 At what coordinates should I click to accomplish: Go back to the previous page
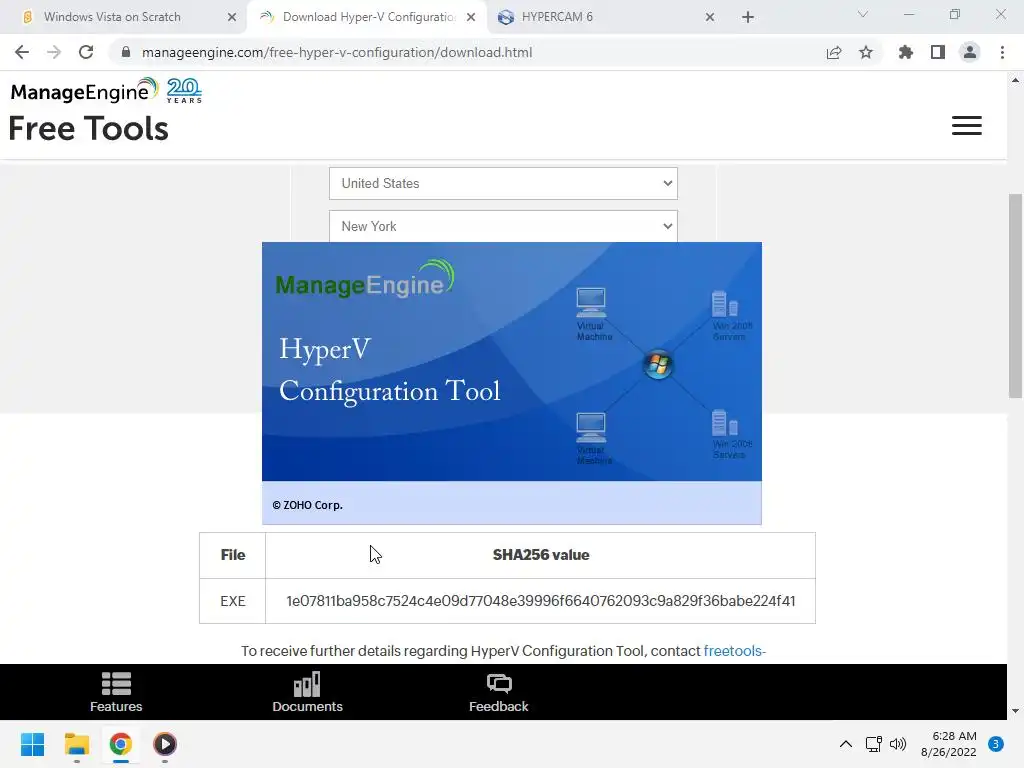[22, 52]
